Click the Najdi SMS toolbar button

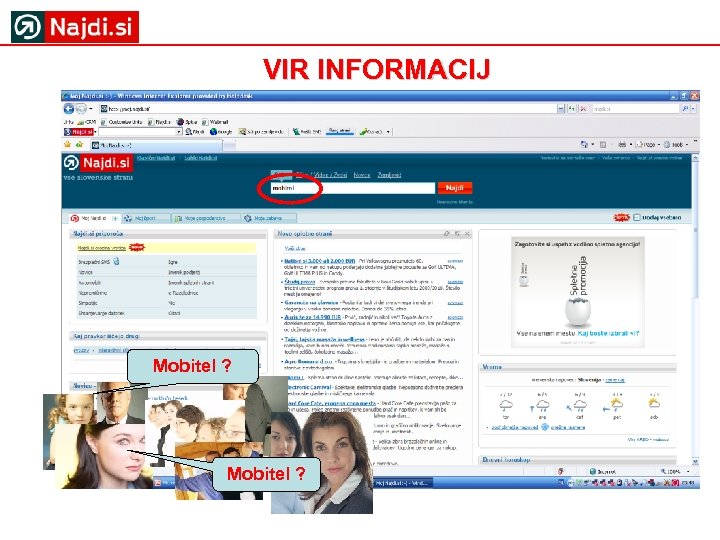point(307,132)
